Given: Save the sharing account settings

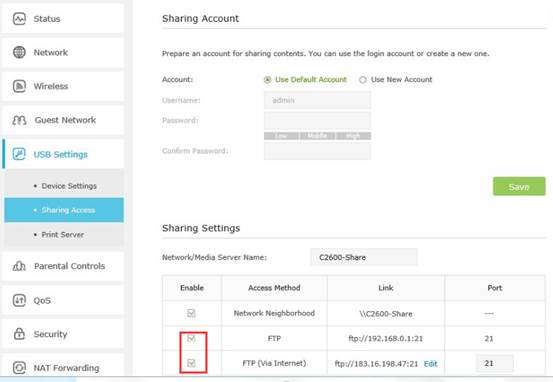Looking at the screenshot, I should [519, 186].
